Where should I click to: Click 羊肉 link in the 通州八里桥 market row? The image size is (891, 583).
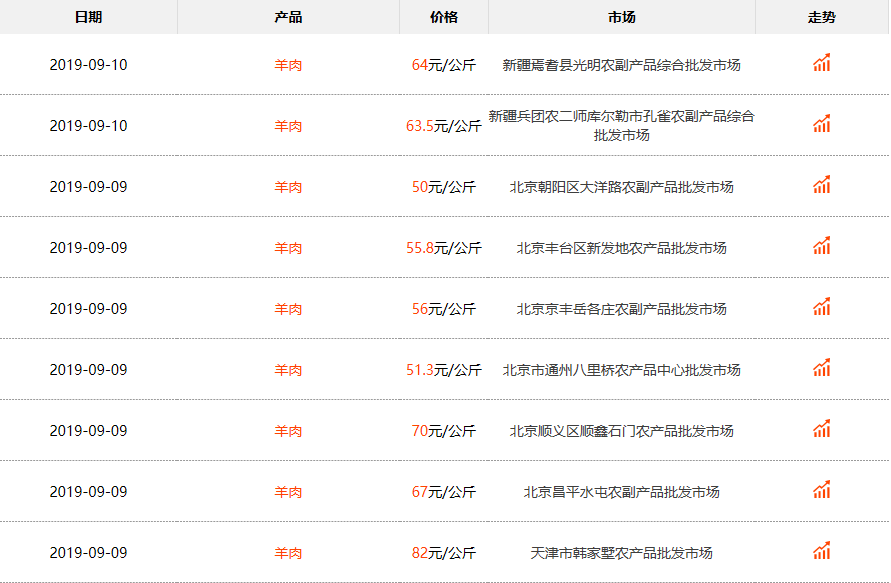point(288,370)
